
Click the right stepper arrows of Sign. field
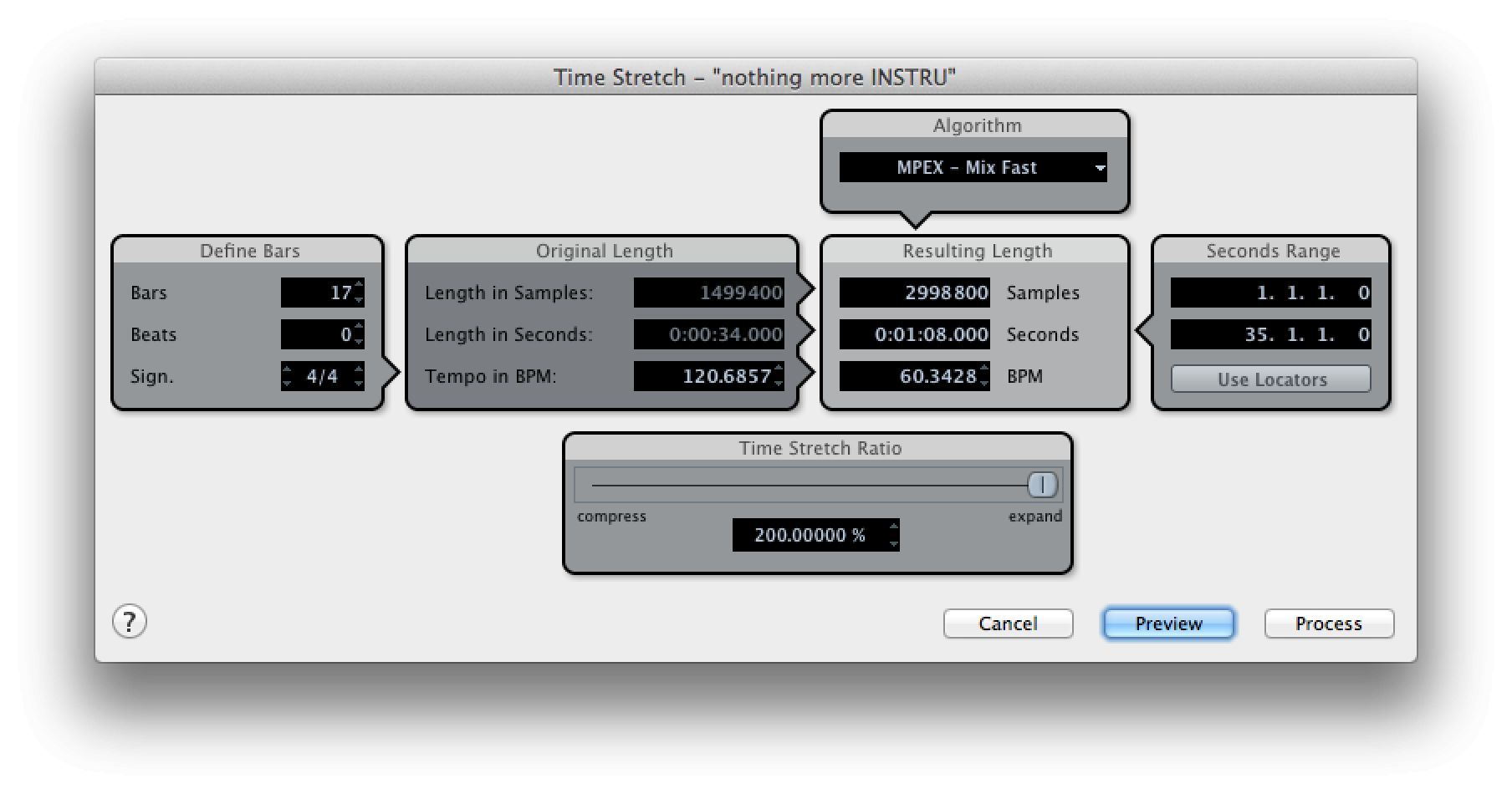pyautogui.click(x=359, y=376)
